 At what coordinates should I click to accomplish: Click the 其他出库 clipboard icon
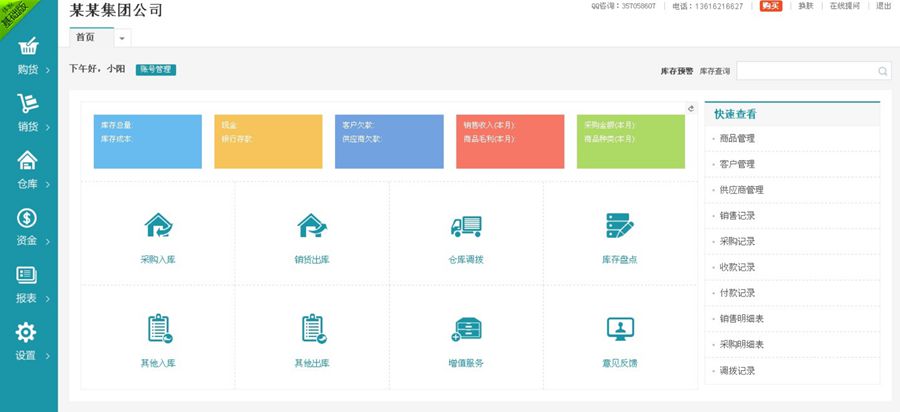coord(312,329)
